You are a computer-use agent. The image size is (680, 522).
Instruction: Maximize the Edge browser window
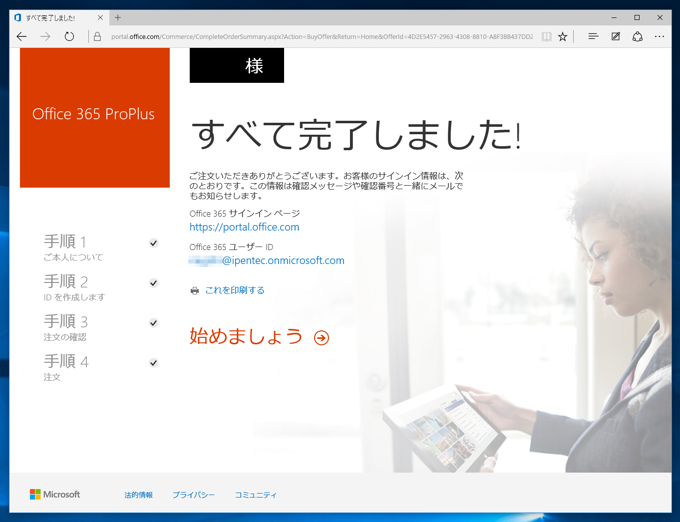(637, 18)
